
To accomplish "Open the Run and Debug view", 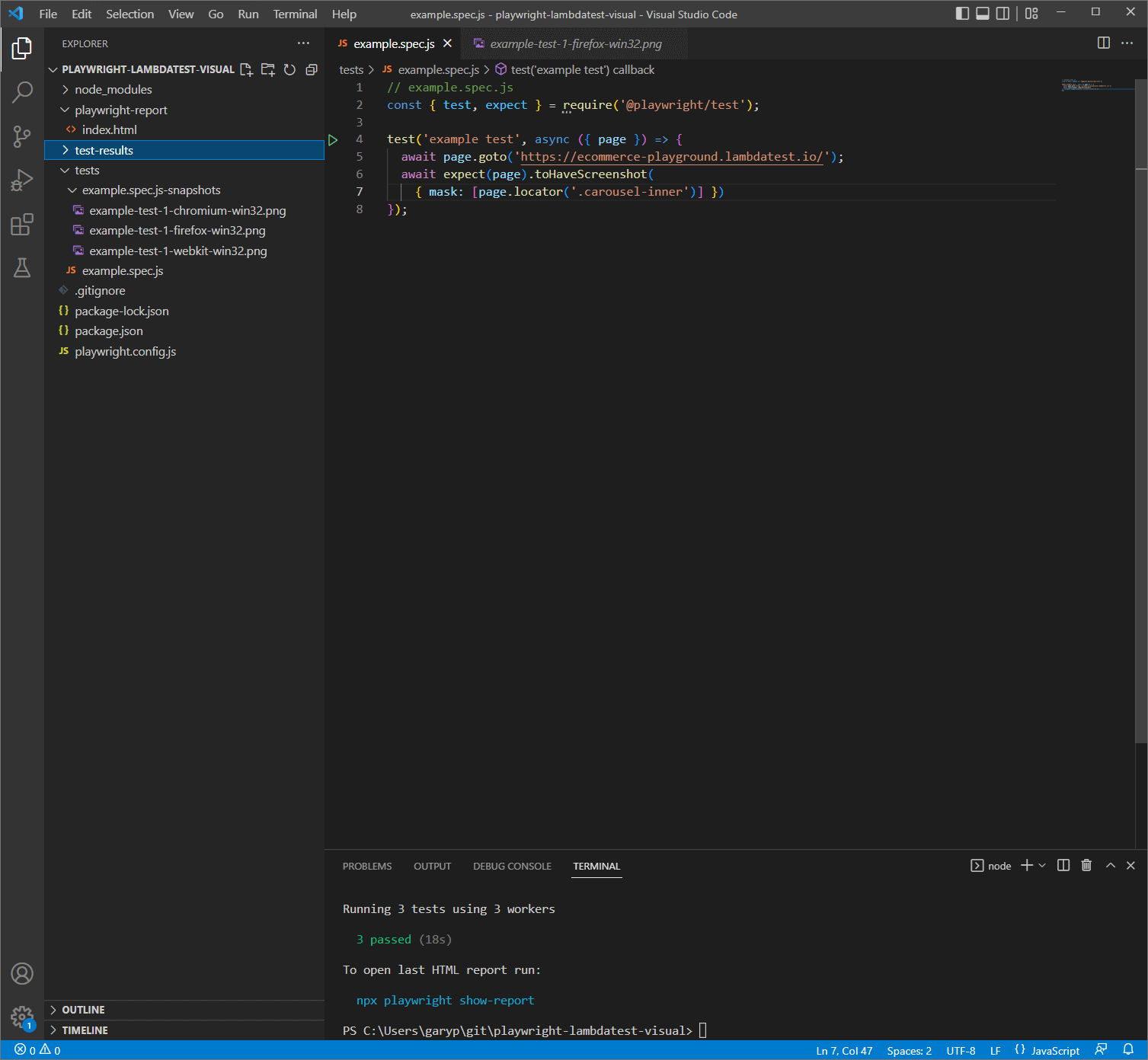I will tap(22, 180).
